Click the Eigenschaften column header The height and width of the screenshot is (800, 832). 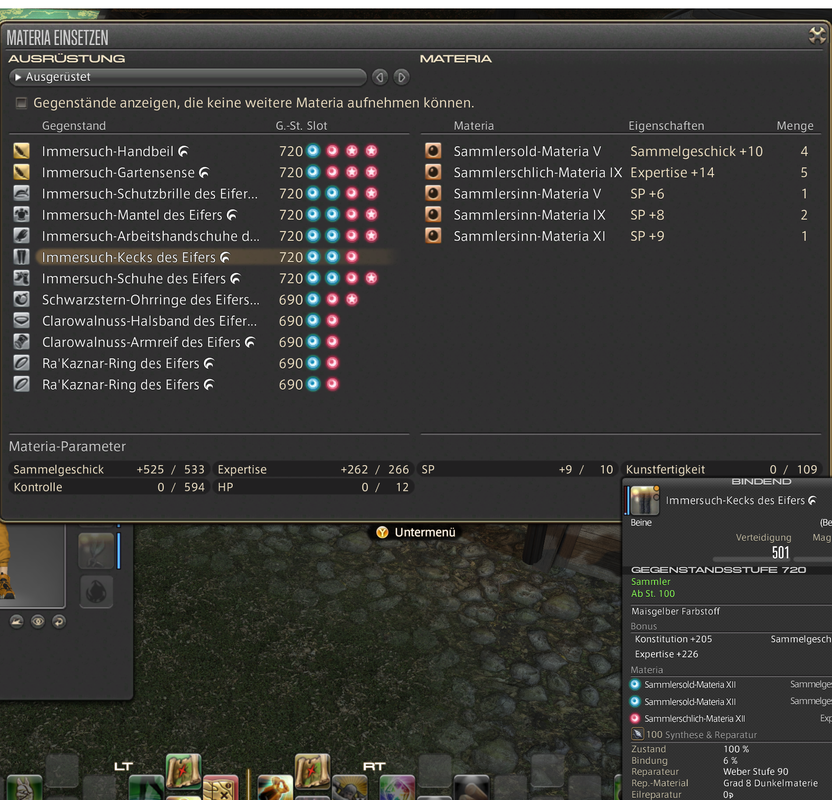point(666,126)
